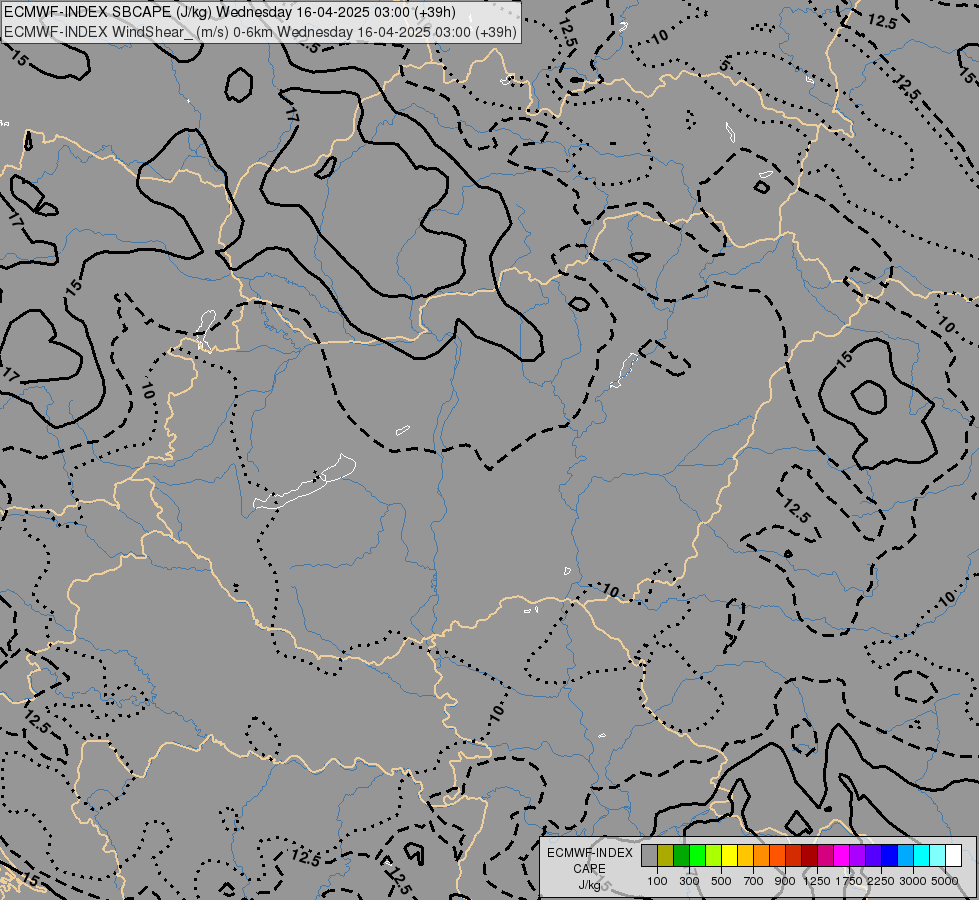Click the J/kg unit label in legend

click(589, 885)
